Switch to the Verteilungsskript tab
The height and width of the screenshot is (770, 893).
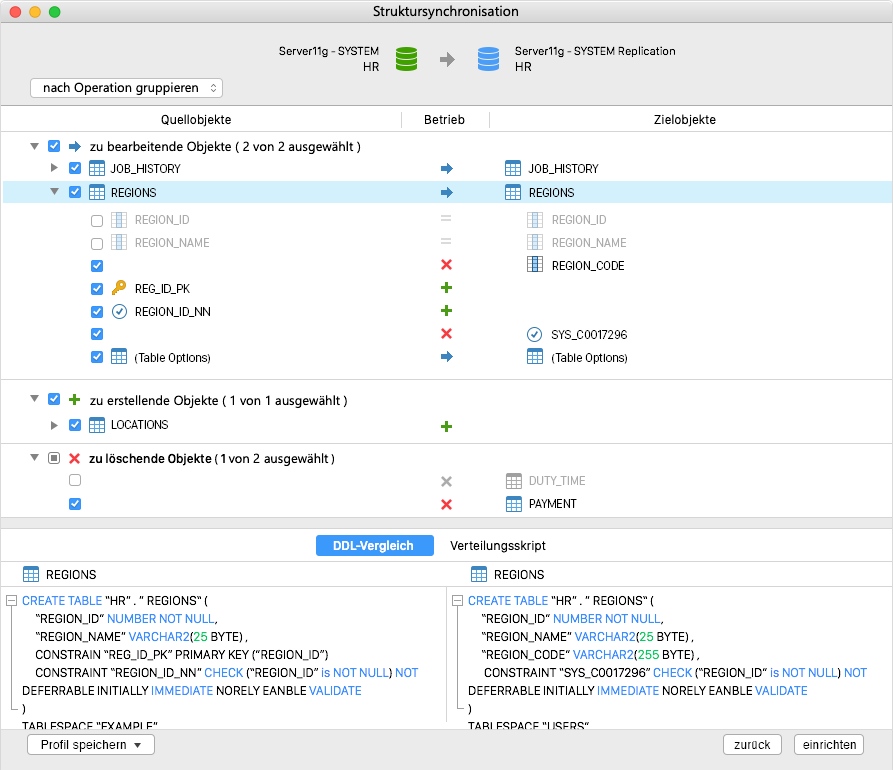(498, 546)
